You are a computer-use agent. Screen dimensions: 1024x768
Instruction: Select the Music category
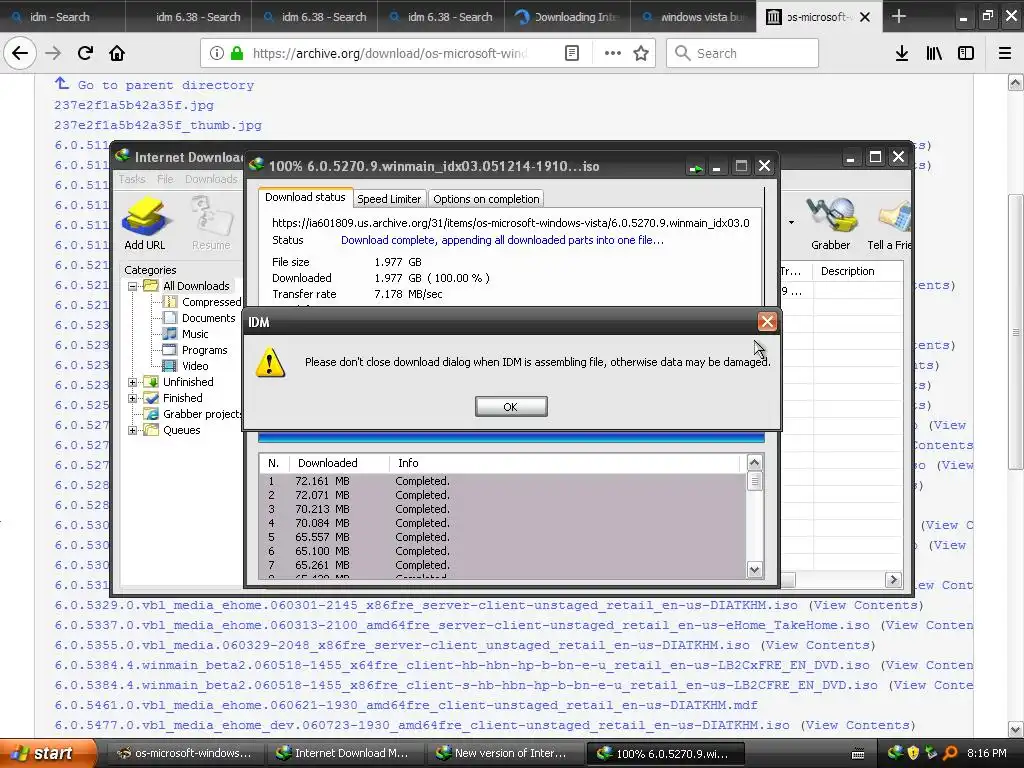click(x=195, y=334)
